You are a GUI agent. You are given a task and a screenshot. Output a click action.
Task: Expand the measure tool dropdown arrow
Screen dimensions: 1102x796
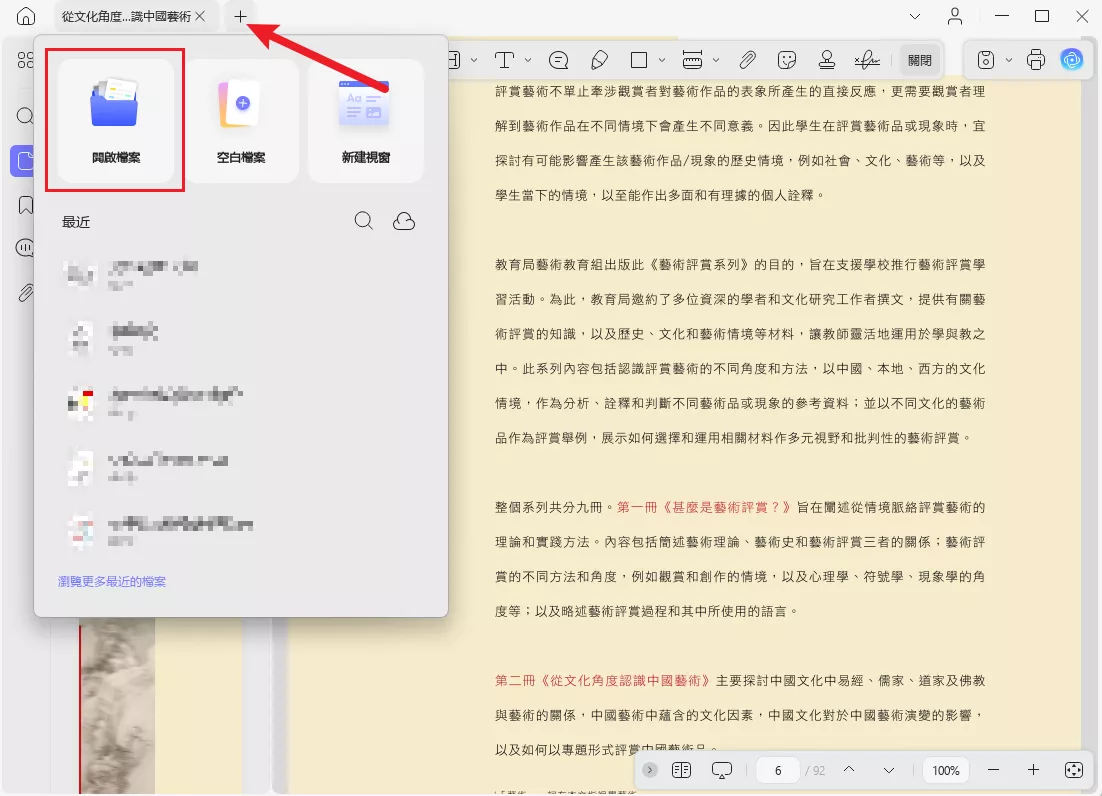coord(716,60)
